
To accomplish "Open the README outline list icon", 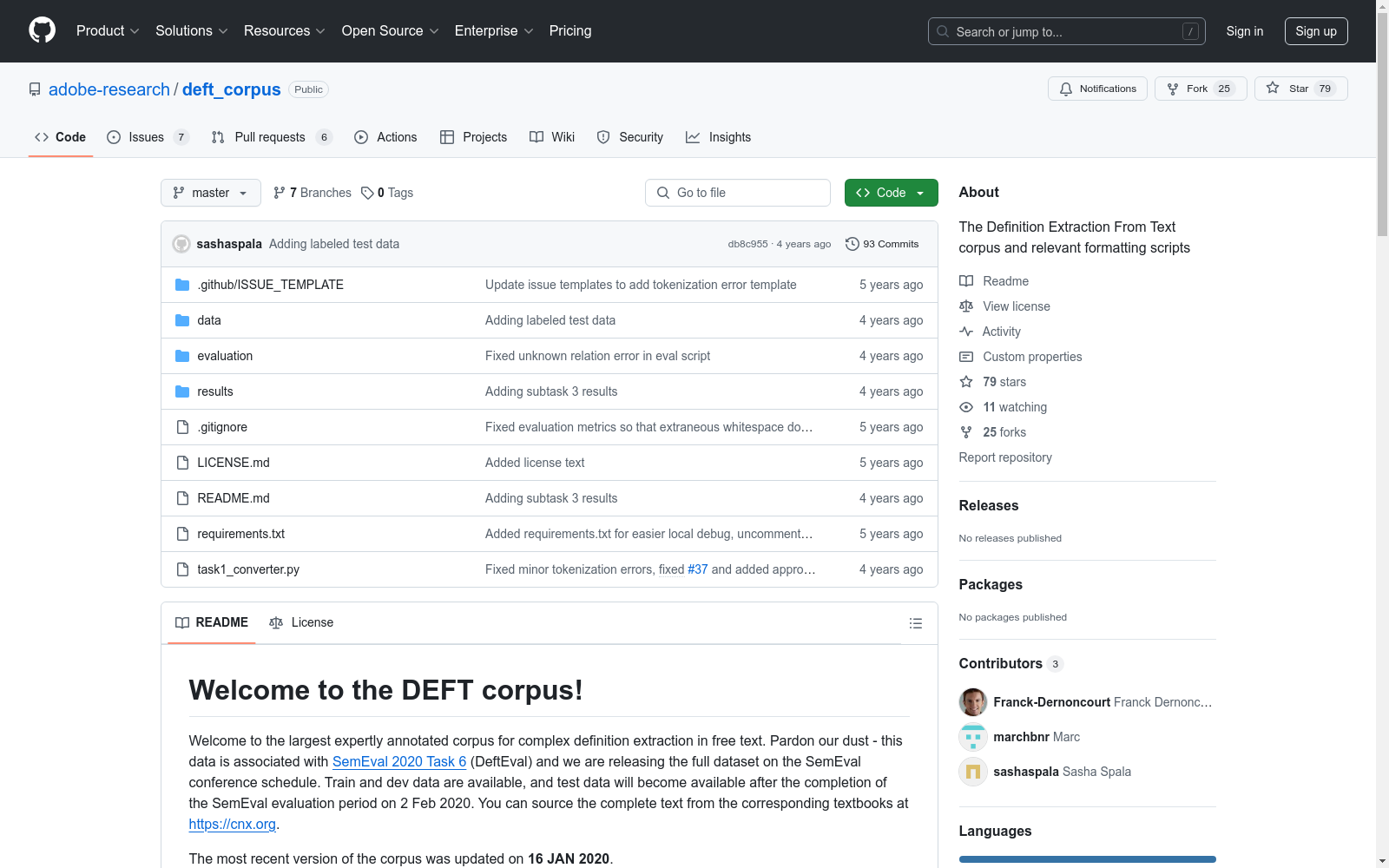I will pos(915,623).
